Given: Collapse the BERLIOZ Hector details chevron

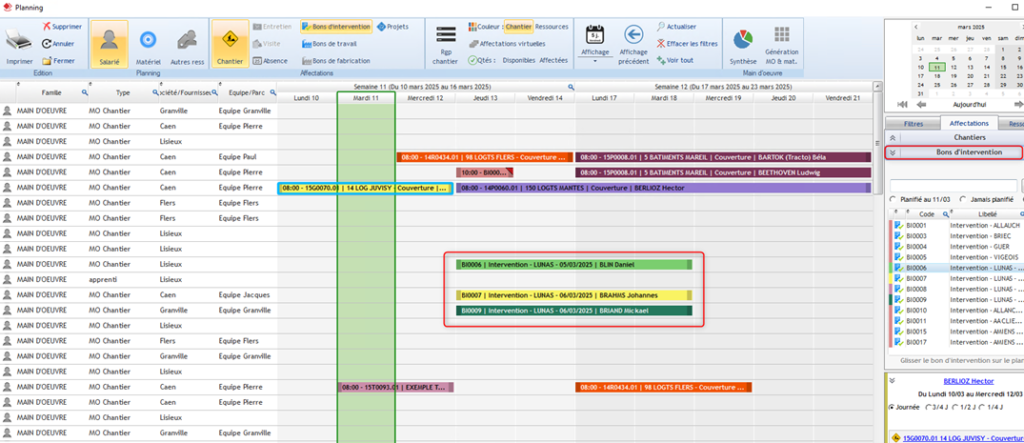Looking at the screenshot, I should coord(893,380).
